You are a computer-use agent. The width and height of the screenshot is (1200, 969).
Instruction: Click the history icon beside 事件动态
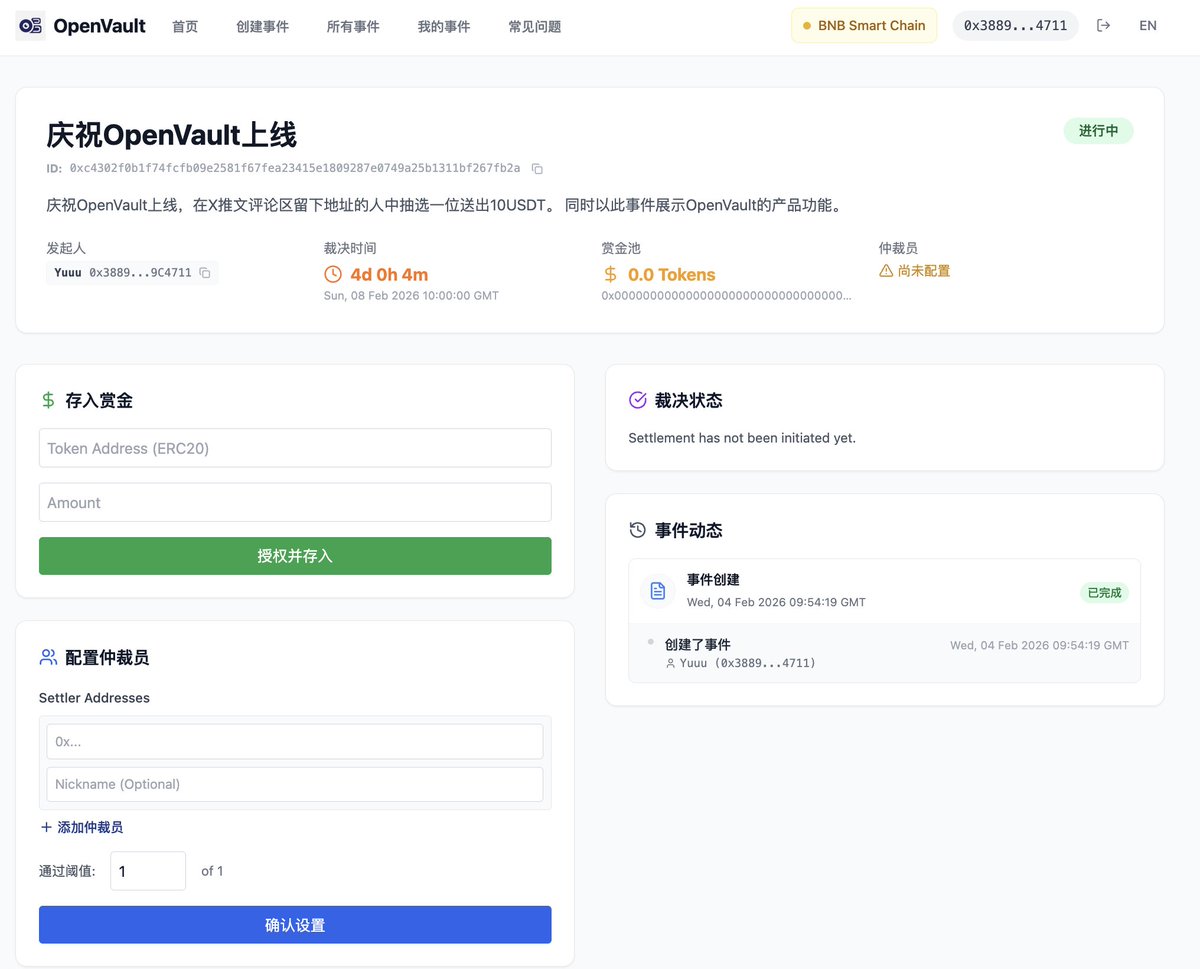tap(638, 530)
